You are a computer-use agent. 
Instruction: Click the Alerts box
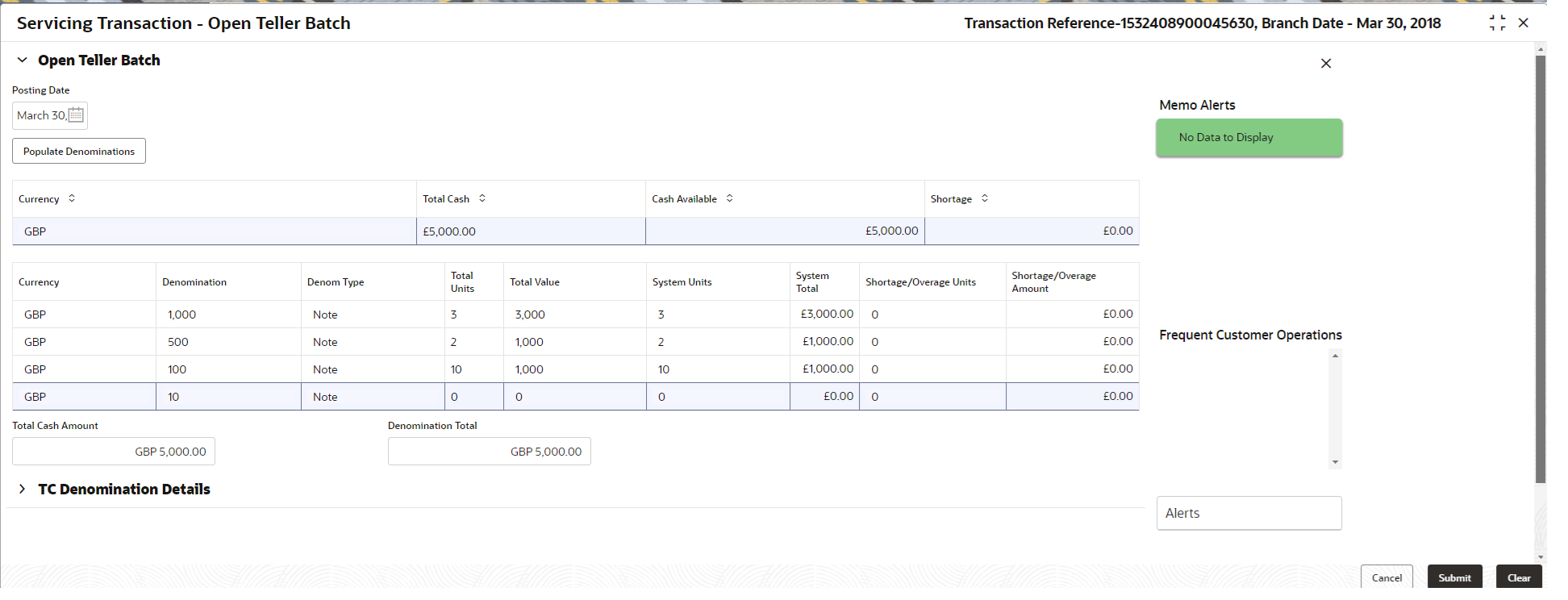[x=1249, y=513]
